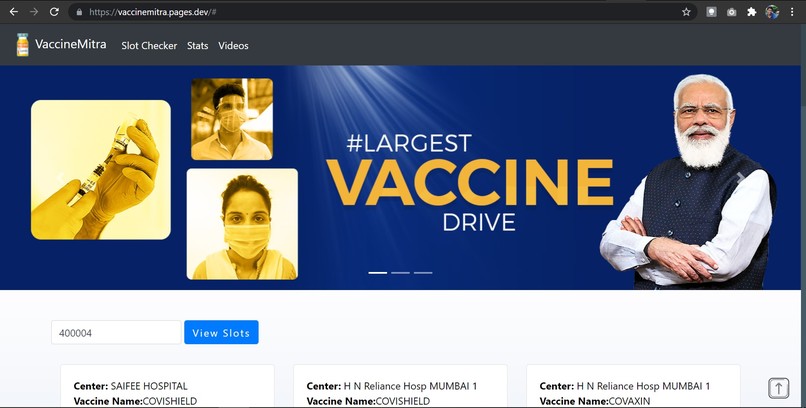Image resolution: width=806 pixels, height=408 pixels.
Task: Select the address bar URL
Action: coord(153,12)
